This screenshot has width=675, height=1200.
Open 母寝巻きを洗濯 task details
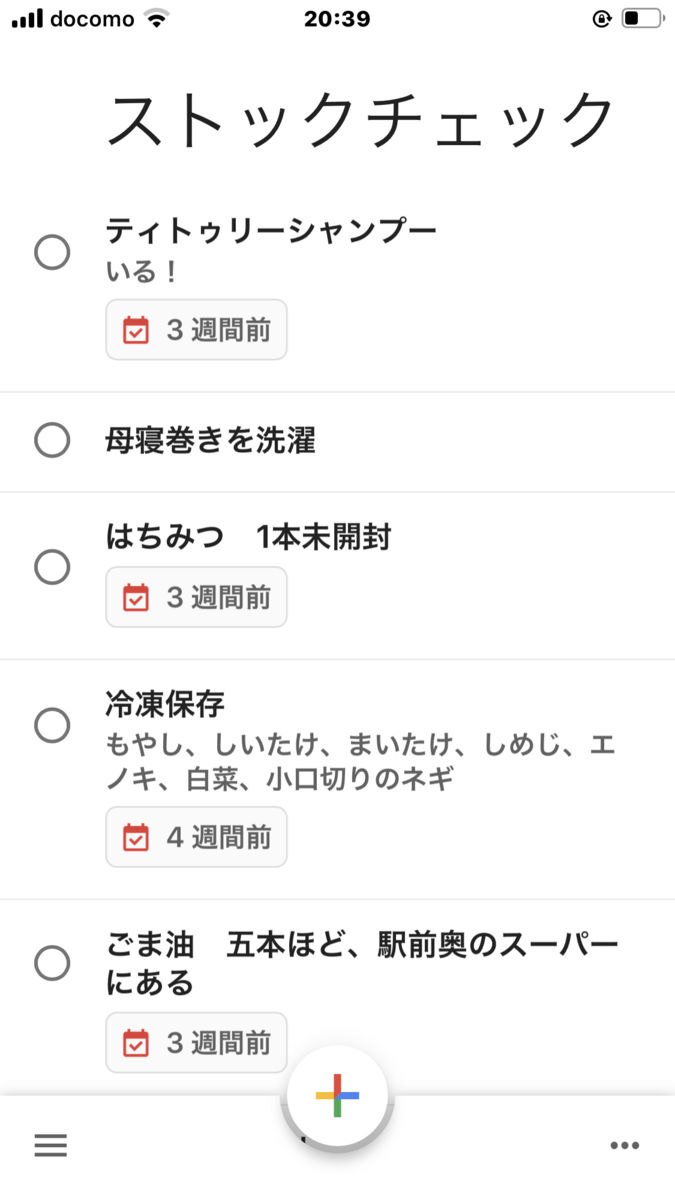(211, 440)
